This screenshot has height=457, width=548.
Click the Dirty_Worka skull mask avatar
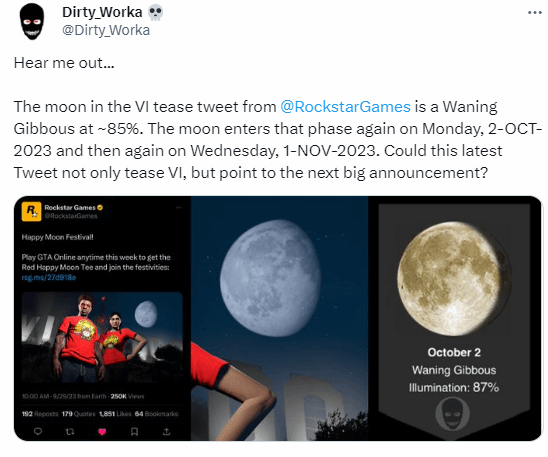pos(32,21)
